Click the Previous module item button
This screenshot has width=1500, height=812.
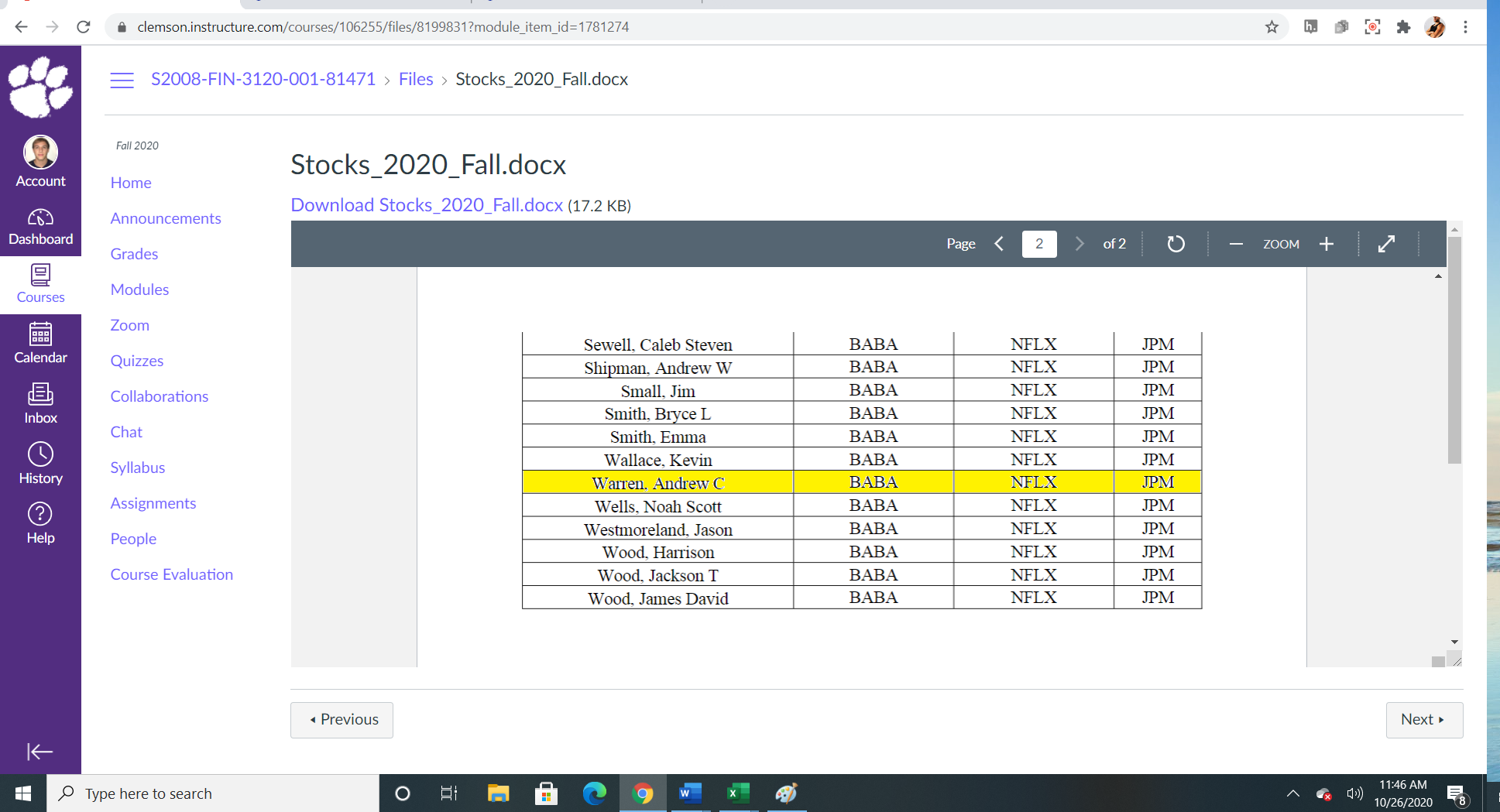tap(342, 720)
